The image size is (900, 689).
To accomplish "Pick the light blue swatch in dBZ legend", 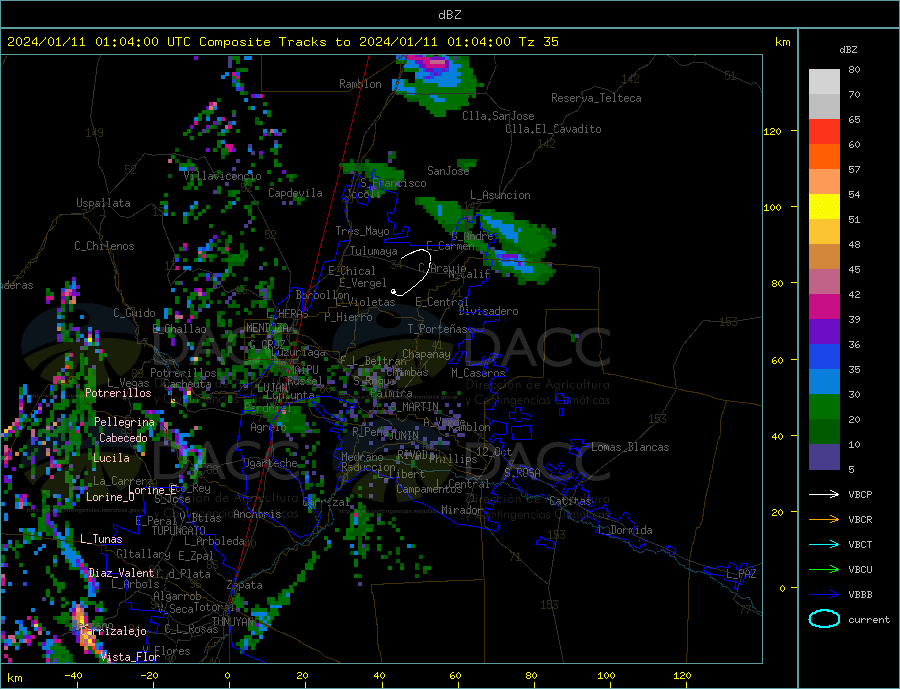I will (824, 382).
